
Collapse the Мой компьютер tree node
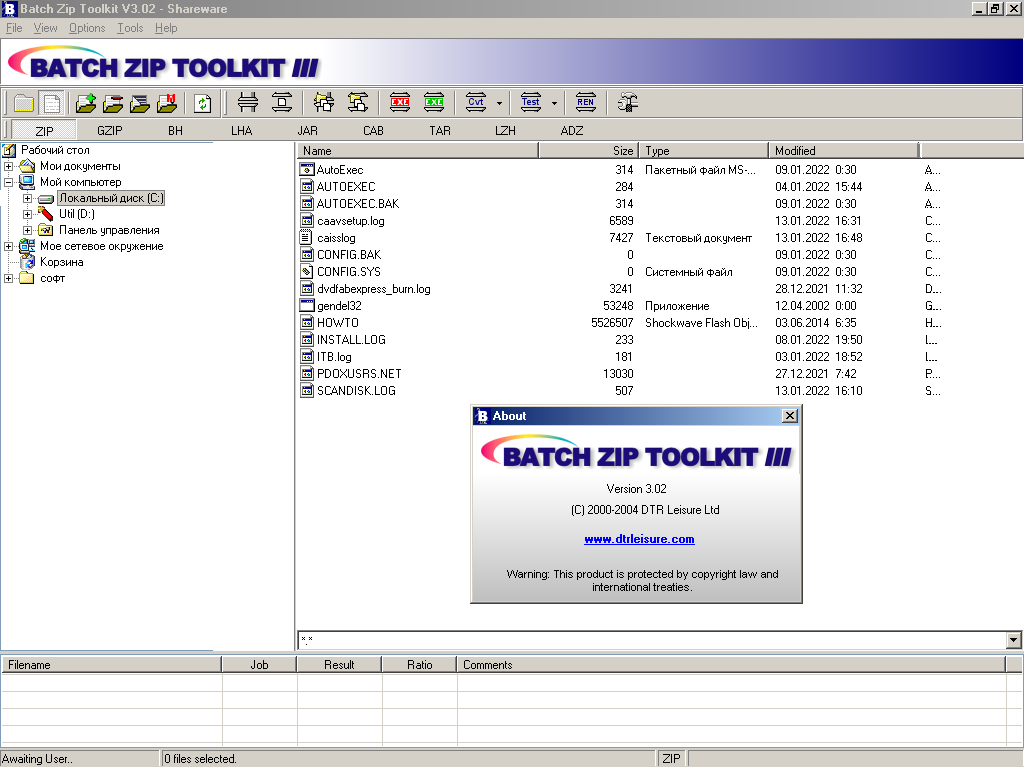9,182
